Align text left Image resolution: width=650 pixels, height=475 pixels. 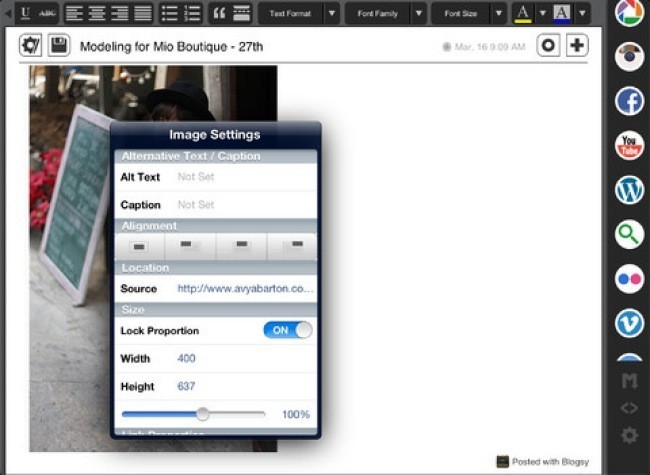pyautogui.click(x=75, y=13)
